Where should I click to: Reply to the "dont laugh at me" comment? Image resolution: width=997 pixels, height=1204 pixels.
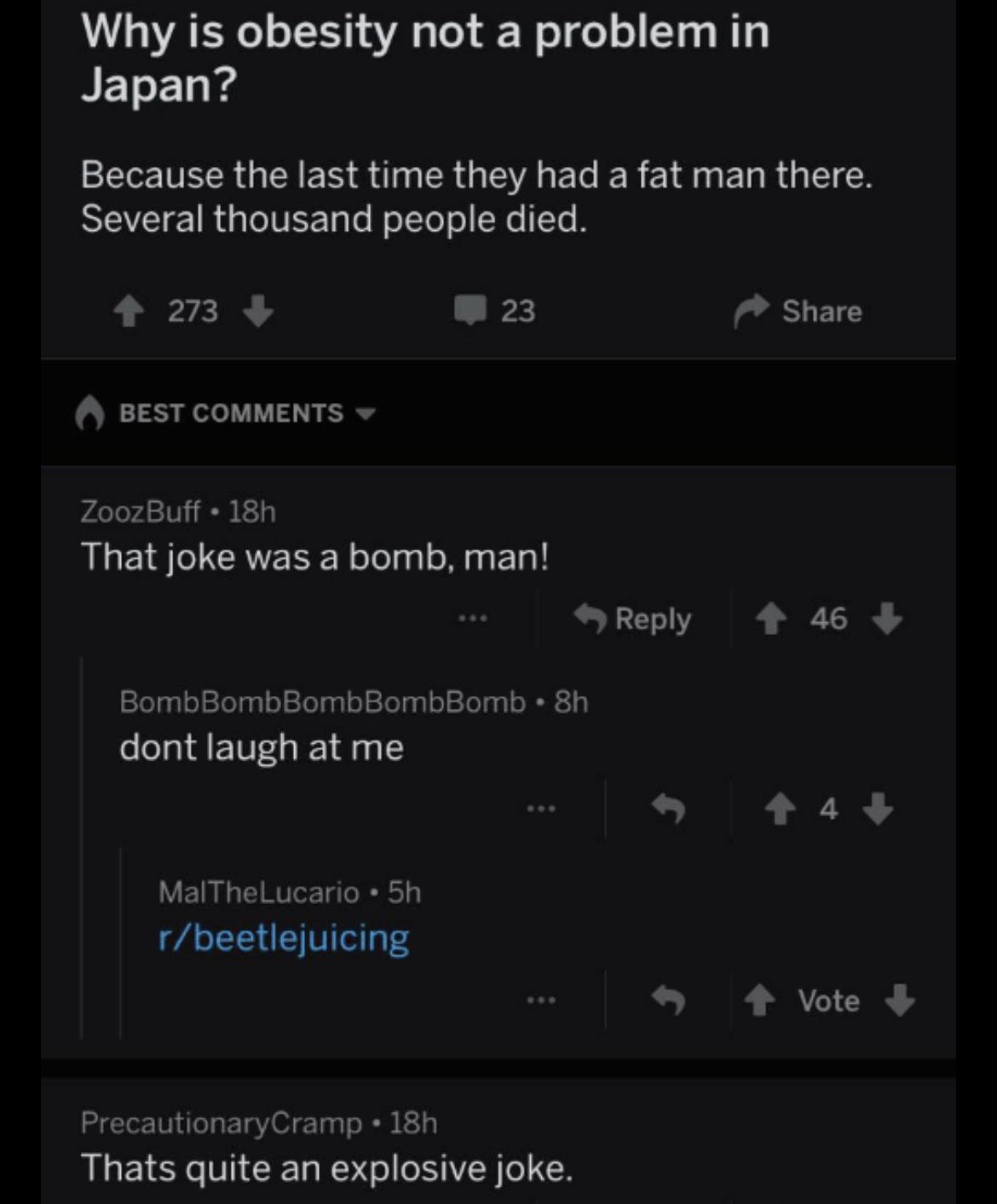pos(668,808)
